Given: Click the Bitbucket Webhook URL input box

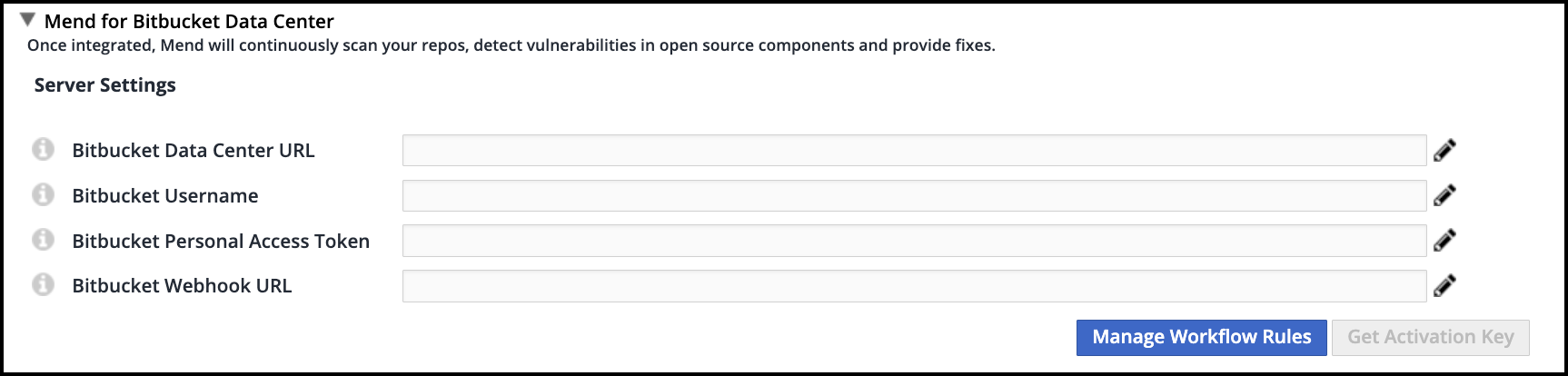Looking at the screenshot, I should pyautogui.click(x=913, y=286).
